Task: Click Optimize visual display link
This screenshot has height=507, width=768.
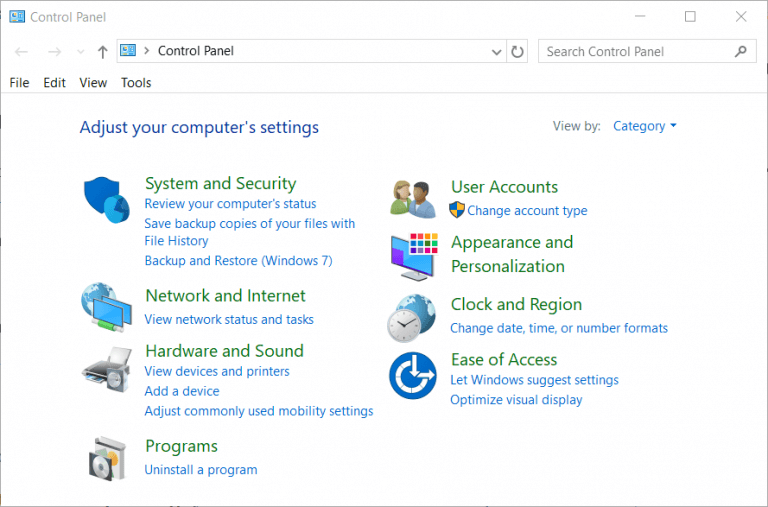Action: click(x=516, y=400)
